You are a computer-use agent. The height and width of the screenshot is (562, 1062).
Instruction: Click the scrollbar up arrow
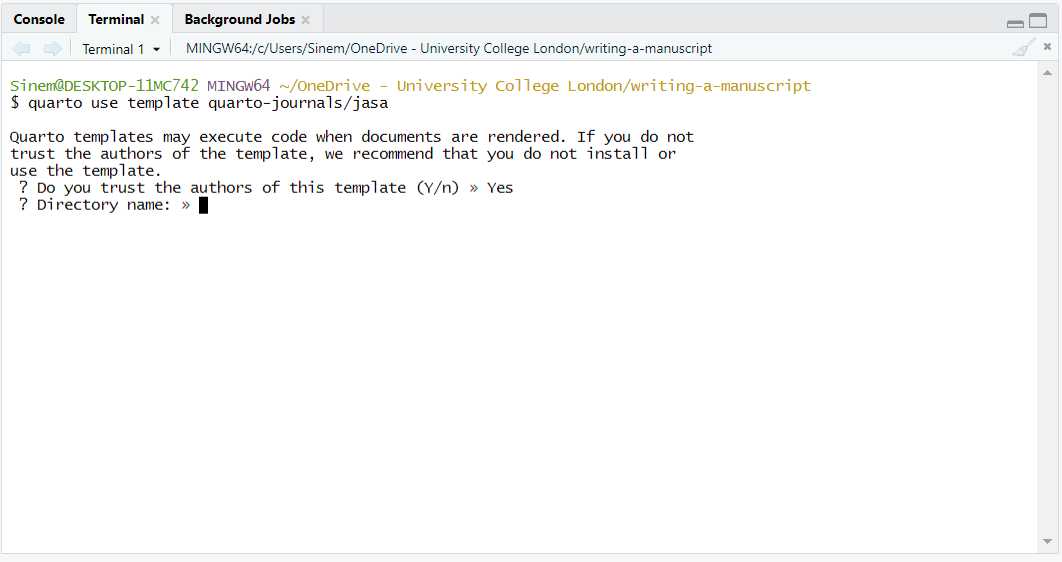click(x=1047, y=73)
